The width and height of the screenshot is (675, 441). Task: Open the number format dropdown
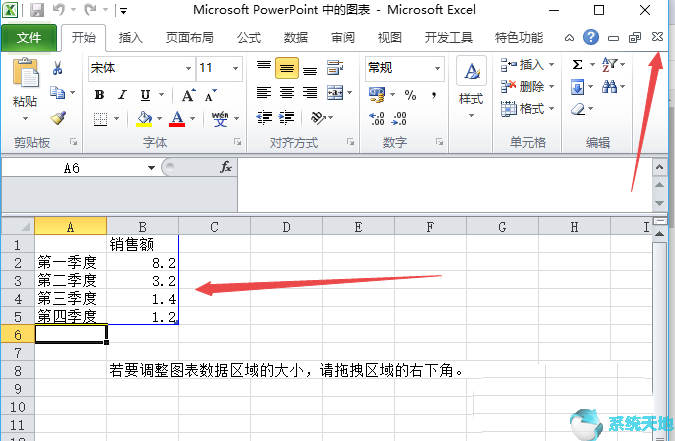pos(437,68)
